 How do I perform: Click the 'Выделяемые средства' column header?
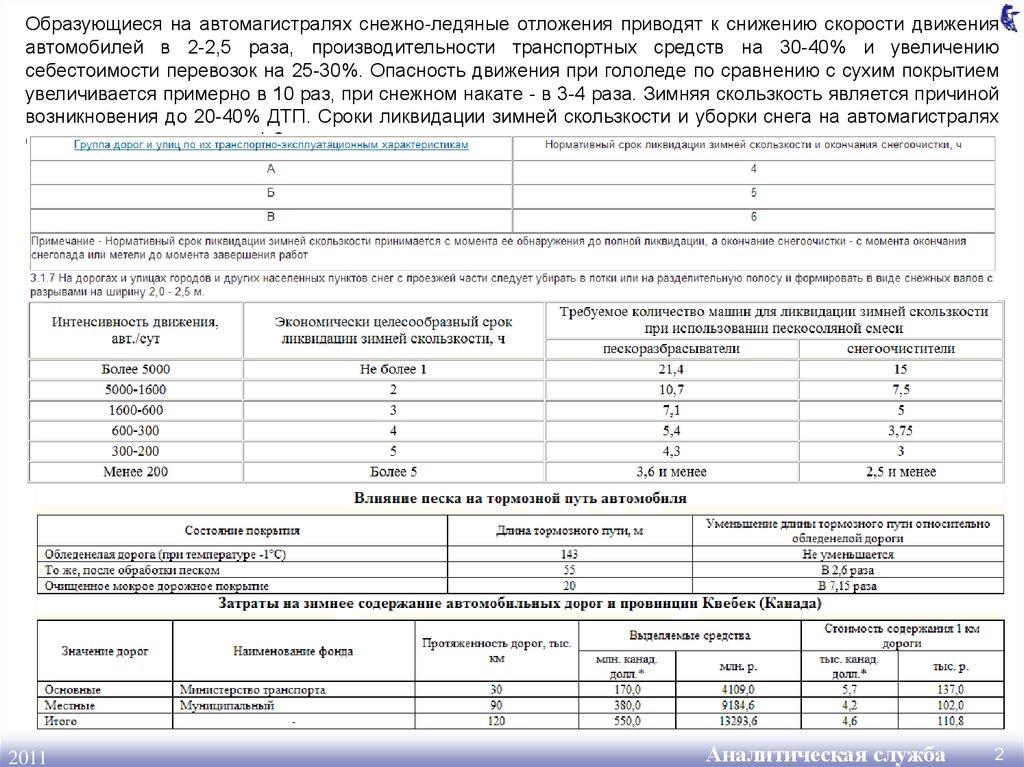click(689, 635)
